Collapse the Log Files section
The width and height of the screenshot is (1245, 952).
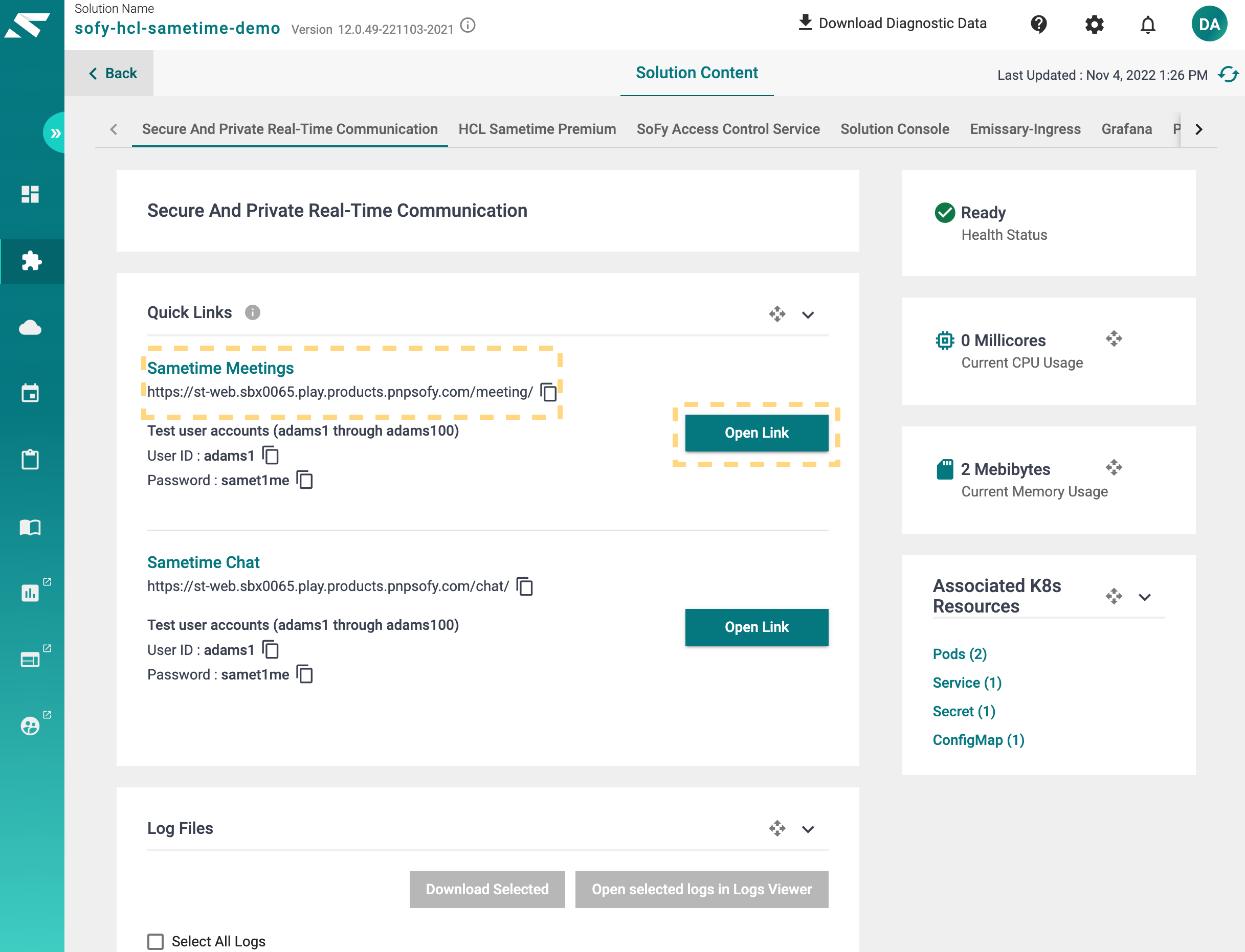807,829
